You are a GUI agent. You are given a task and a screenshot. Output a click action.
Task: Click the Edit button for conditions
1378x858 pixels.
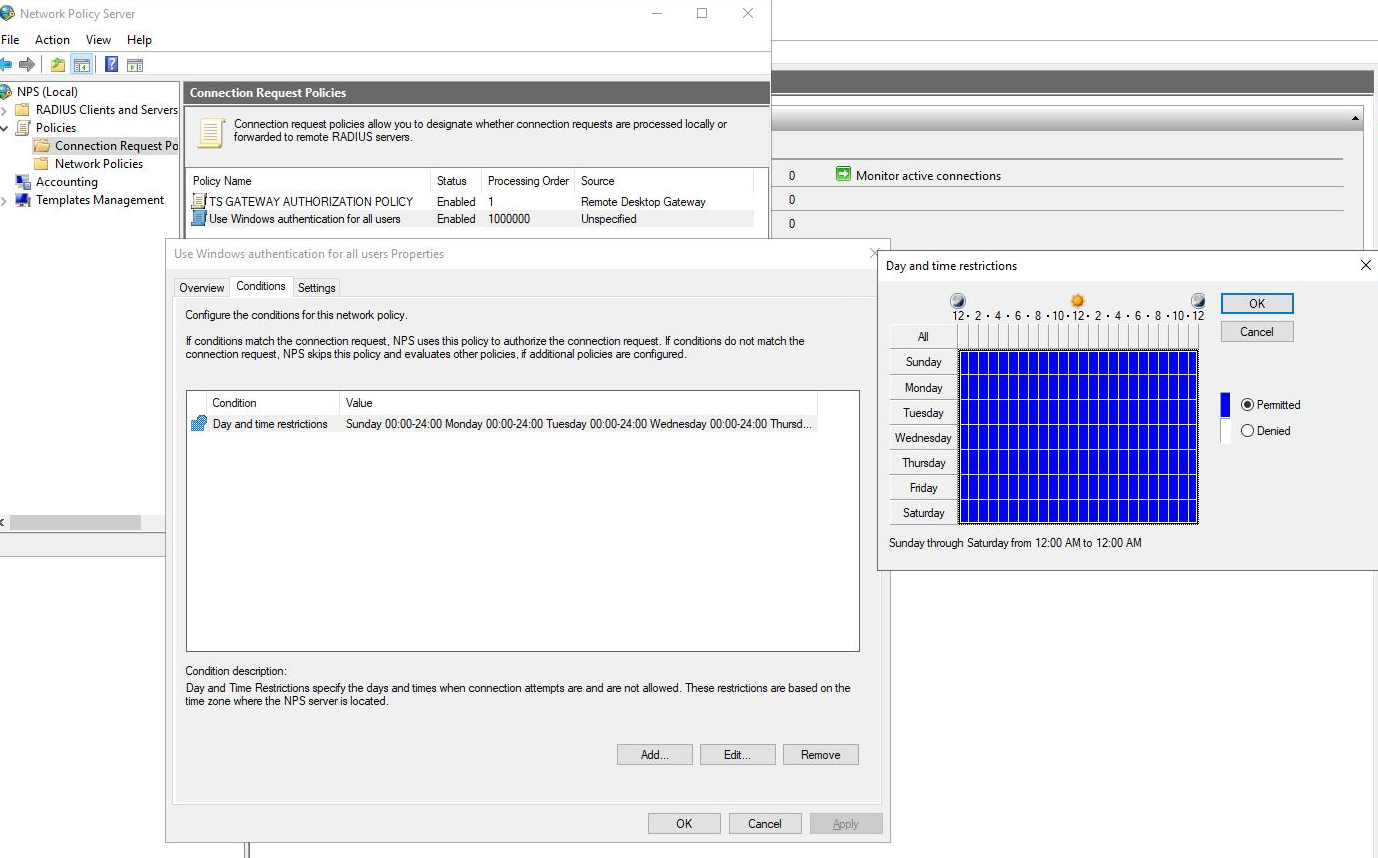[737, 754]
